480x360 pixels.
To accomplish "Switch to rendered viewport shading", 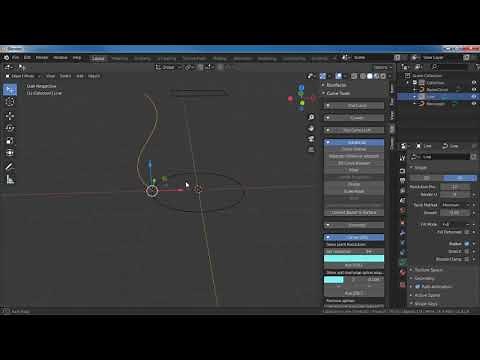I will click(x=383, y=76).
